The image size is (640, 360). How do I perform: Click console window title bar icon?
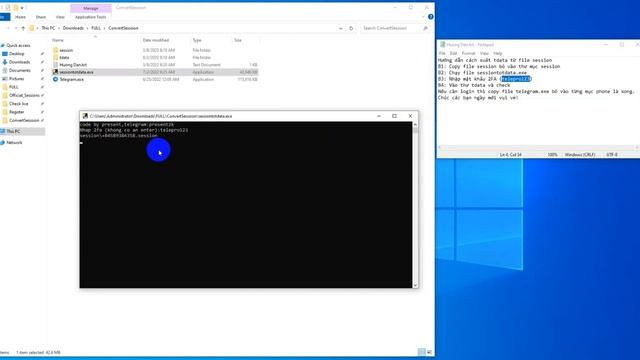[85, 116]
